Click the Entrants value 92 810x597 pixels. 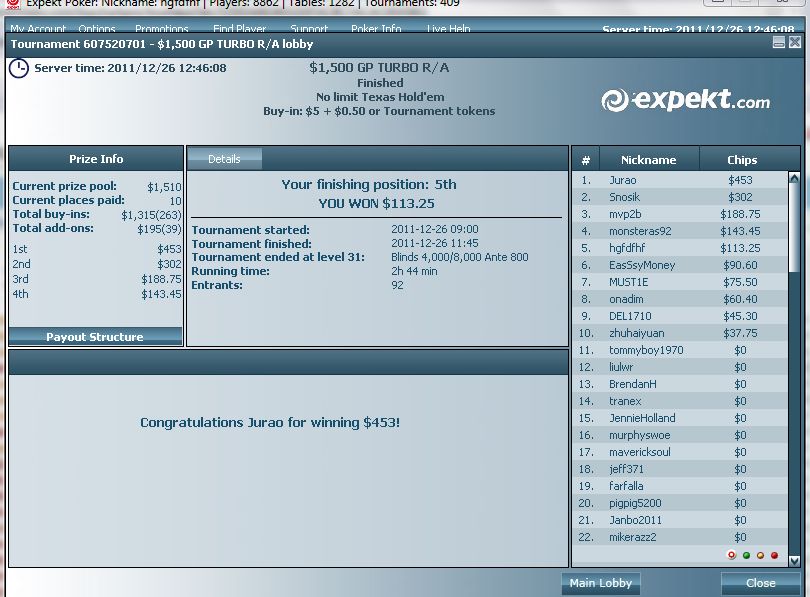pyautogui.click(x=397, y=285)
